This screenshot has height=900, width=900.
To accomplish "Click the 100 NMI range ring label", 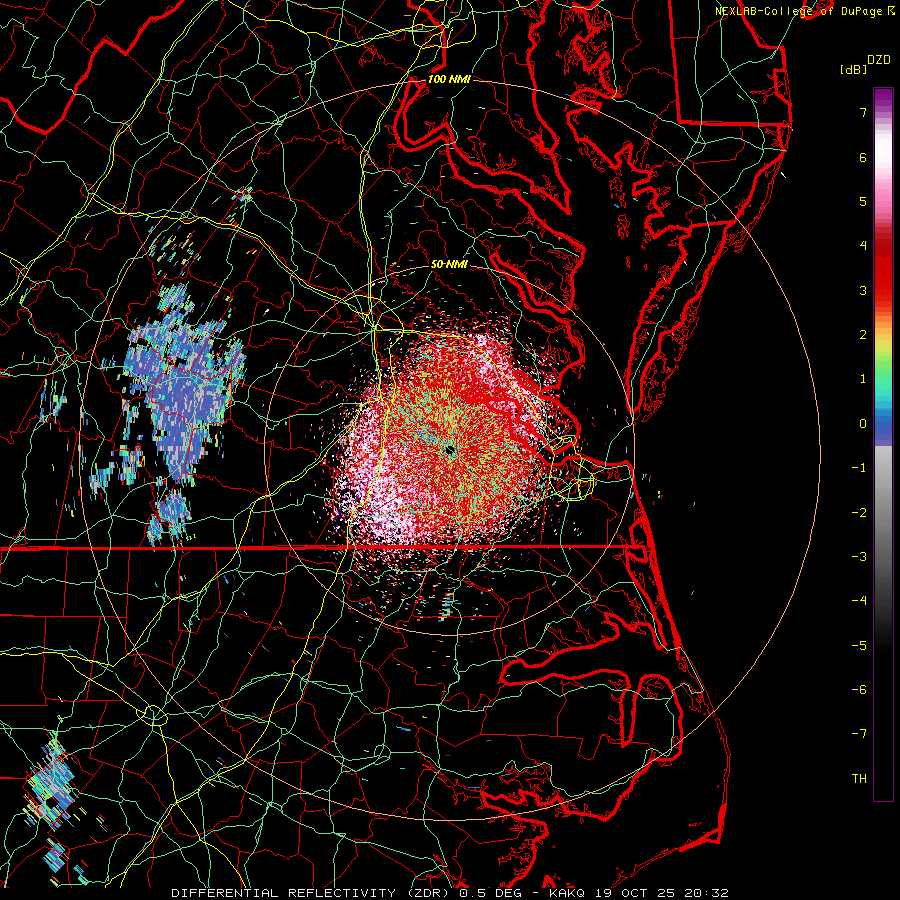I will [449, 79].
